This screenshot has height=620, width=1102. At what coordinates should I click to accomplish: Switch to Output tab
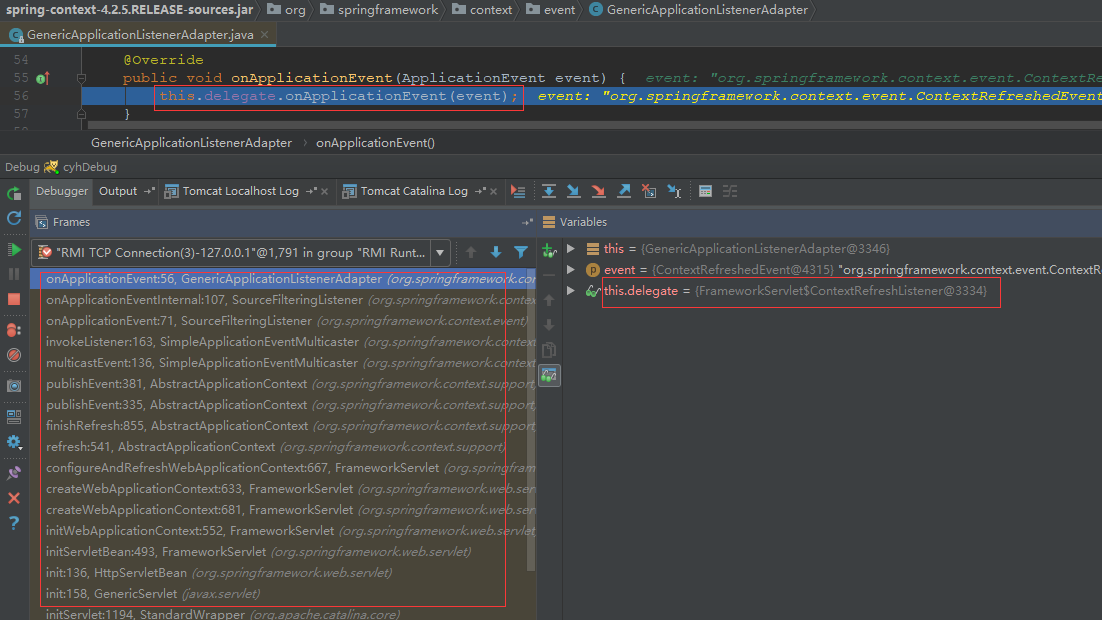(x=118, y=191)
